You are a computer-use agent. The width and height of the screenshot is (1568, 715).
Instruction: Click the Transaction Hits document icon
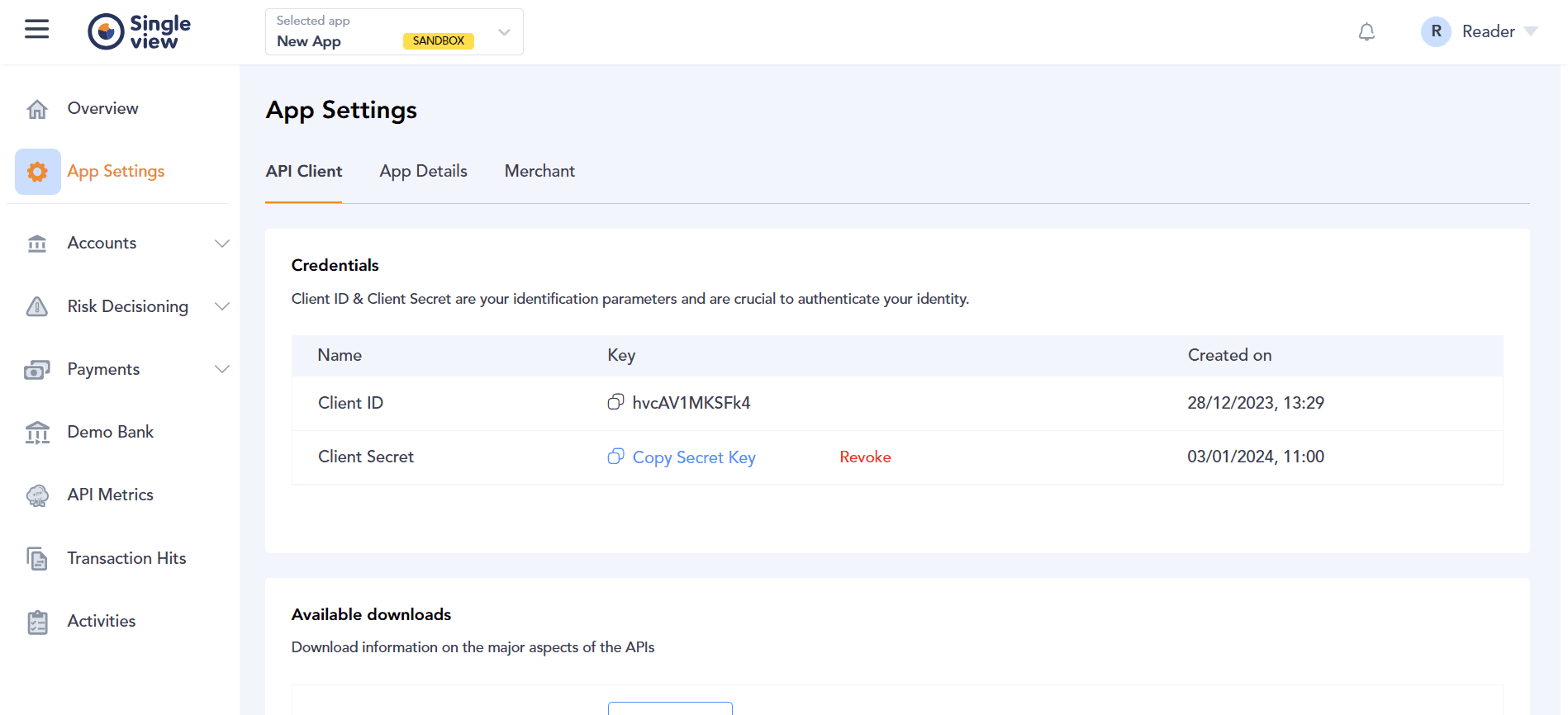coord(37,558)
